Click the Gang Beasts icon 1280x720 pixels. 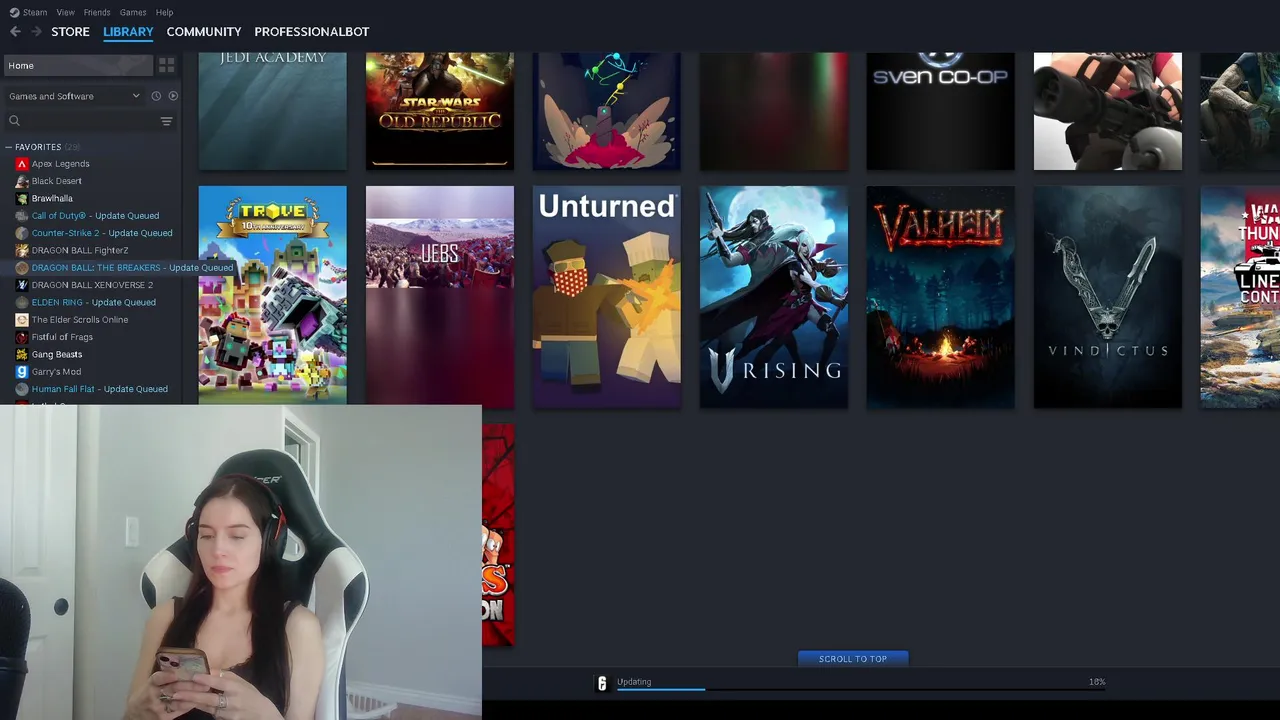(22, 354)
